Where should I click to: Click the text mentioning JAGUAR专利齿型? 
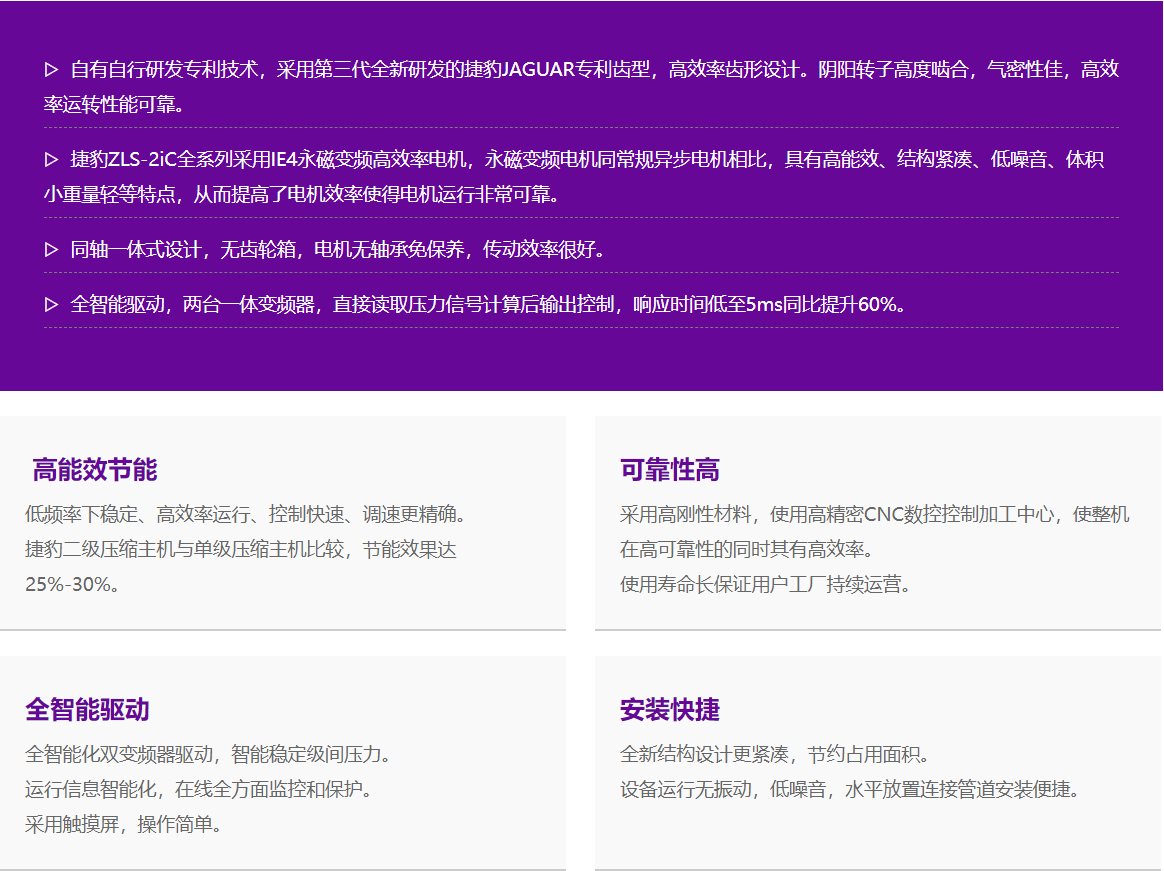(x=580, y=70)
